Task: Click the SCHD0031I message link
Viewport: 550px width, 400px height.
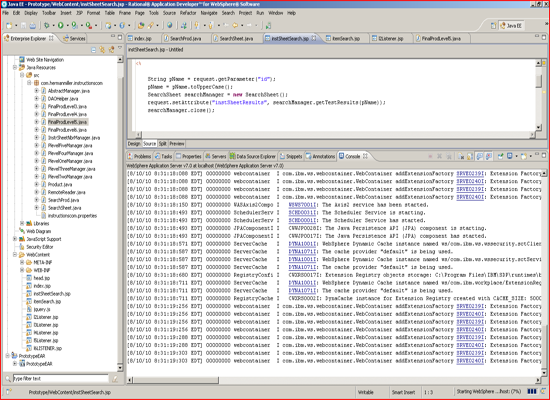Action: click(x=302, y=213)
